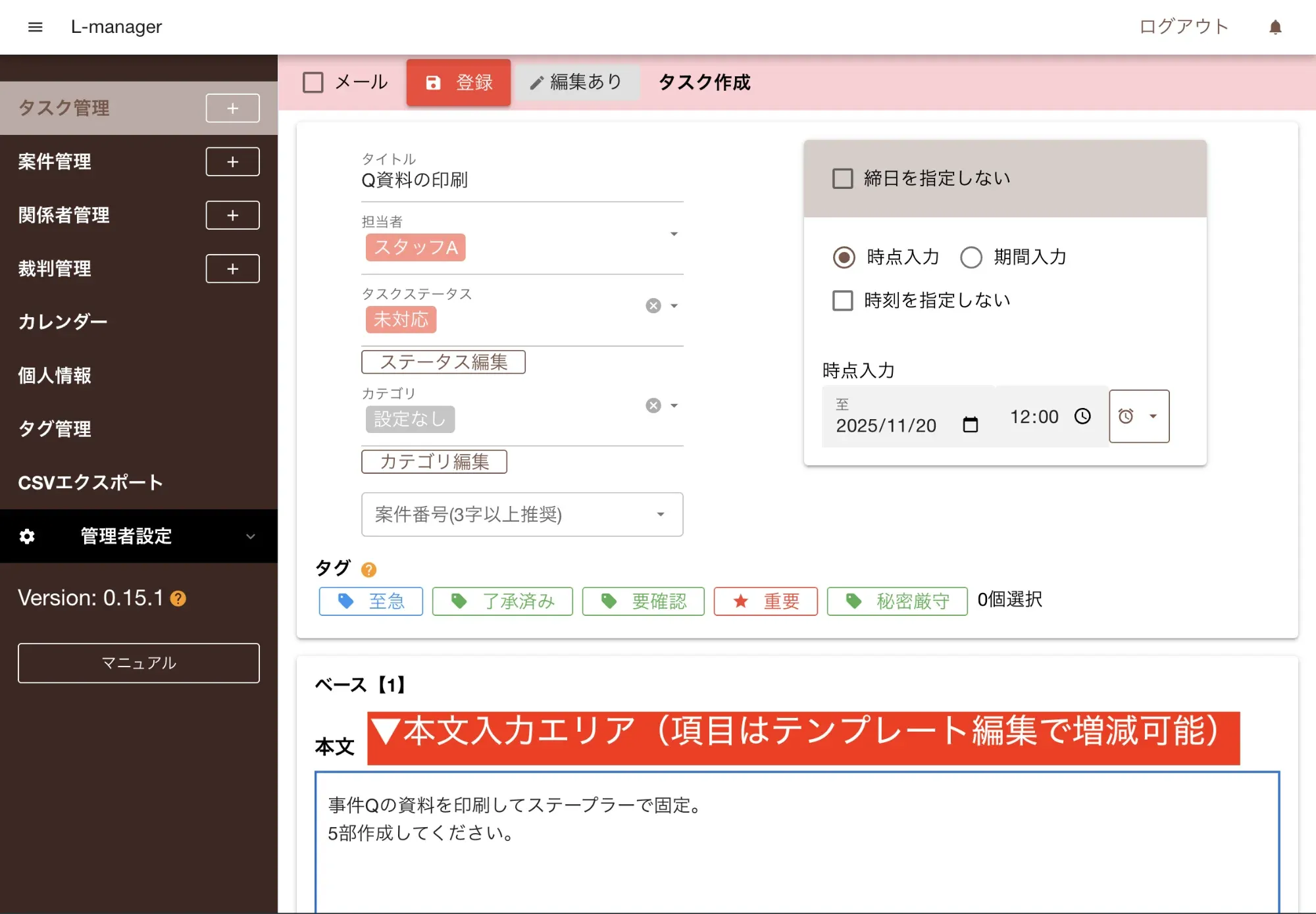This screenshot has width=1316, height=914.
Task: Click the plus button beside 案件管理
Action: (x=232, y=162)
